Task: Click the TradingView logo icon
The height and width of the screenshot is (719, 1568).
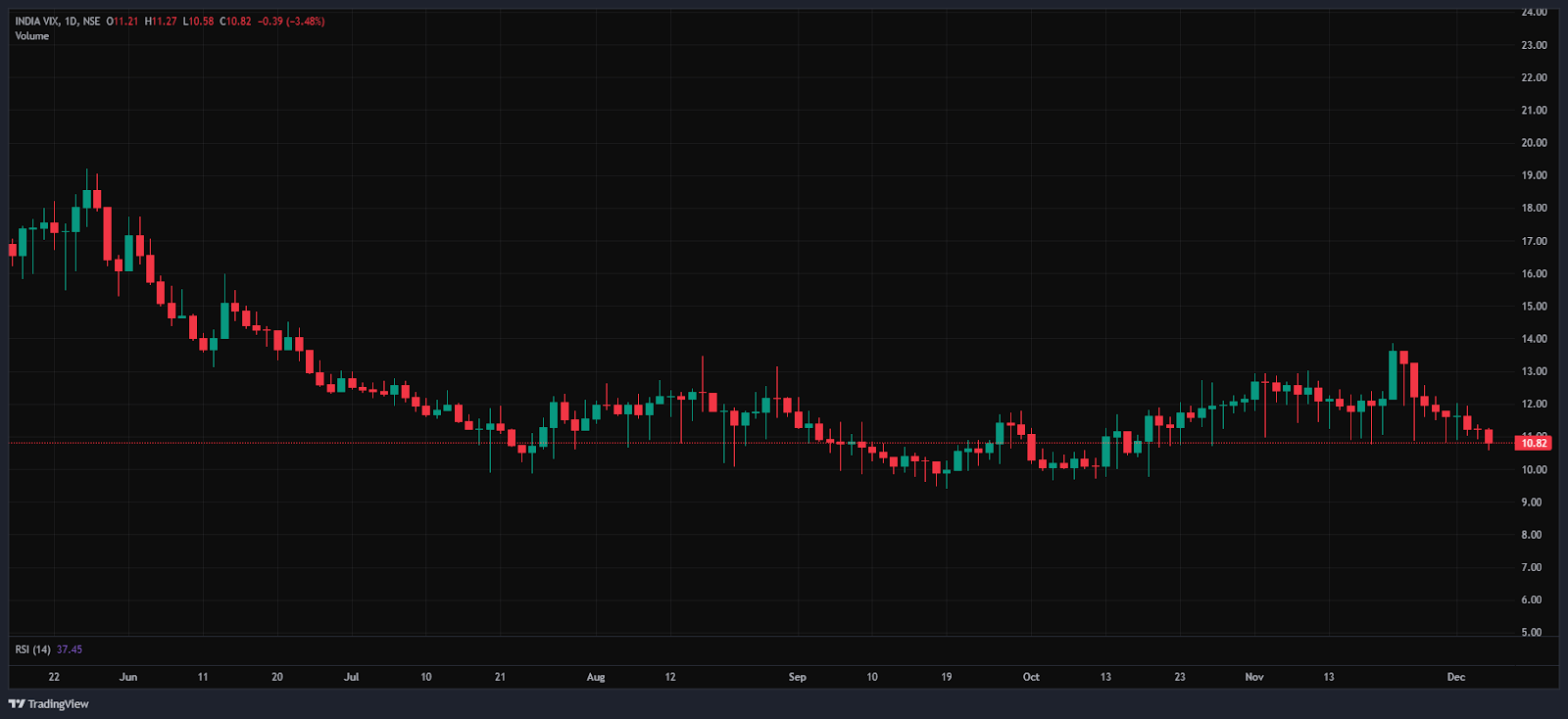Action: point(17,703)
